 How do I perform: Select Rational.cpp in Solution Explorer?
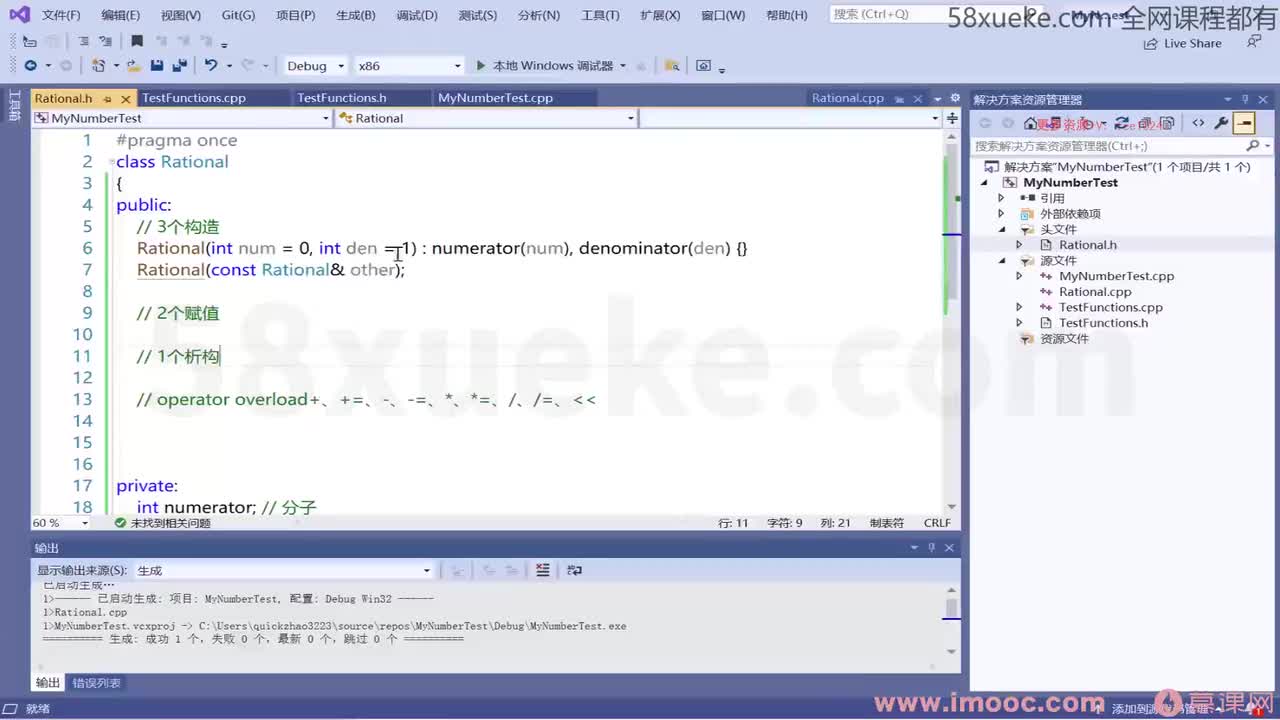click(1095, 292)
